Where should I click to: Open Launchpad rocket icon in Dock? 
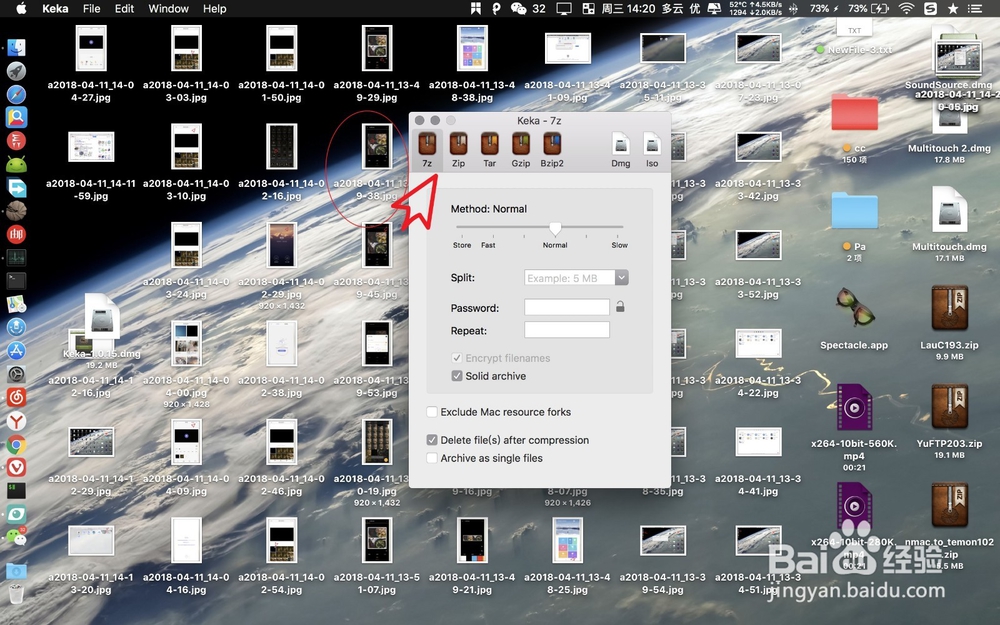tap(16, 71)
